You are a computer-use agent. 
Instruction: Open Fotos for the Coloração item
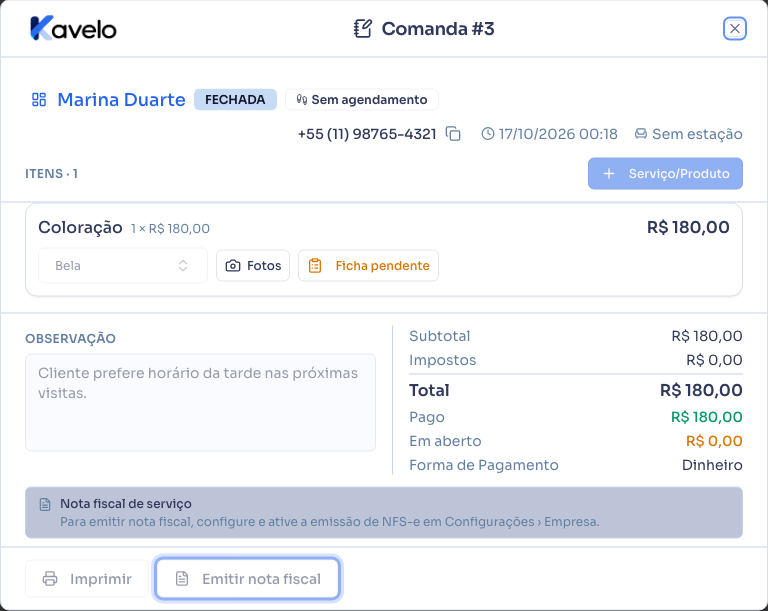coord(253,266)
